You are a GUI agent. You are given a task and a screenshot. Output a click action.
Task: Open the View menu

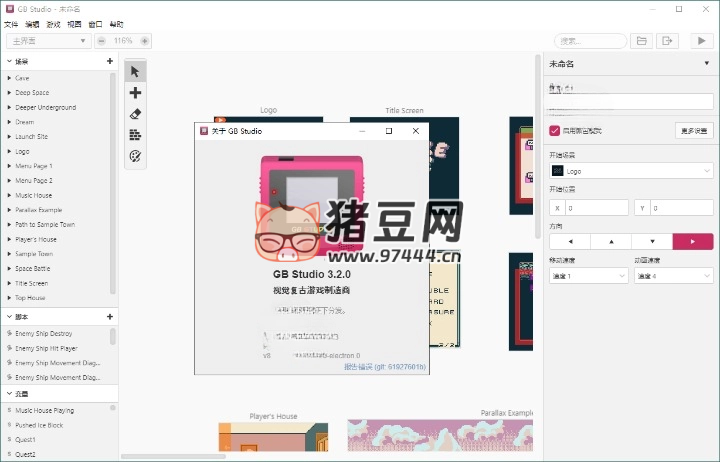[74, 24]
